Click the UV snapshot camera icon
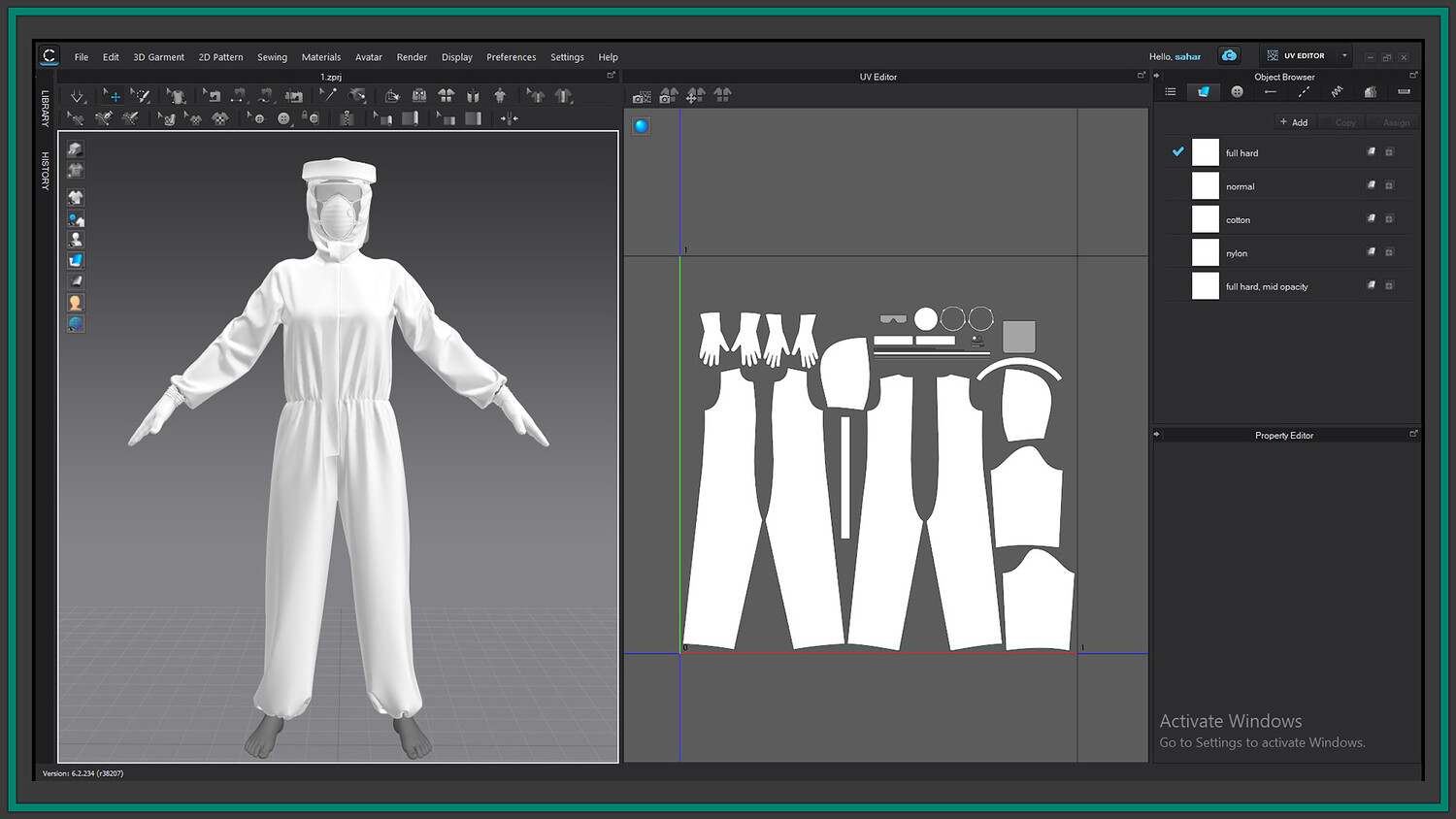This screenshot has width=1456, height=819. 642,96
